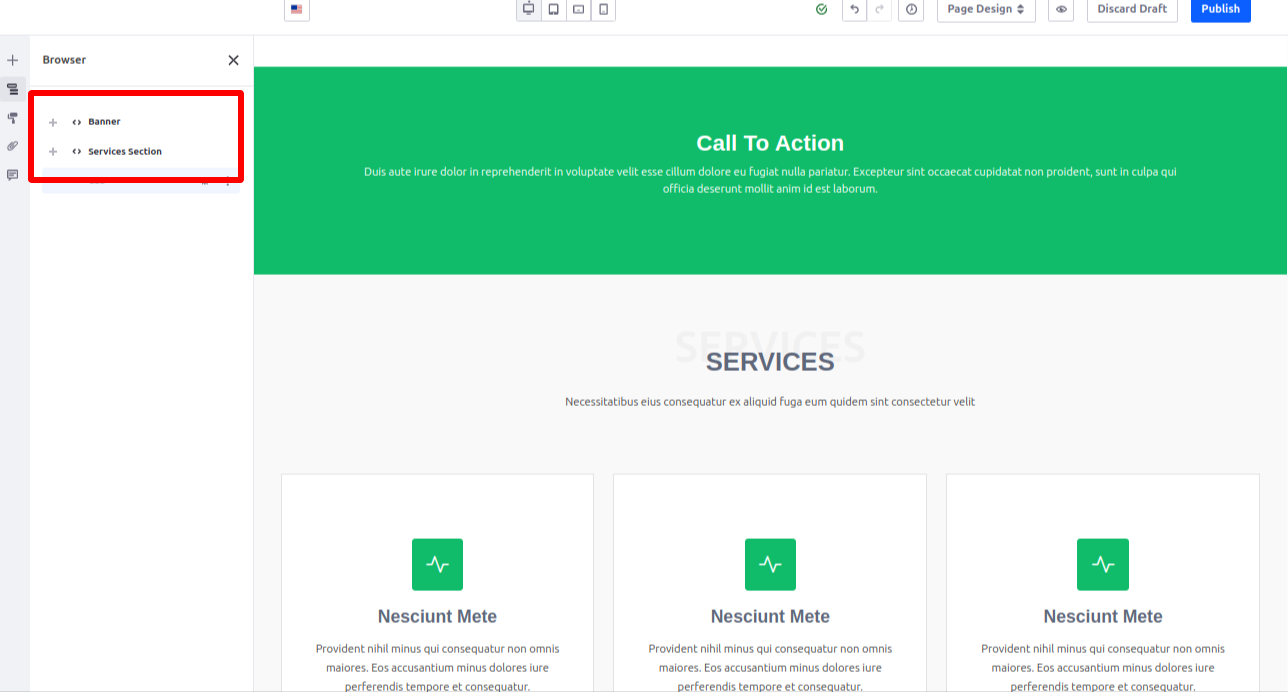Open the paint roller page design options

(13, 118)
